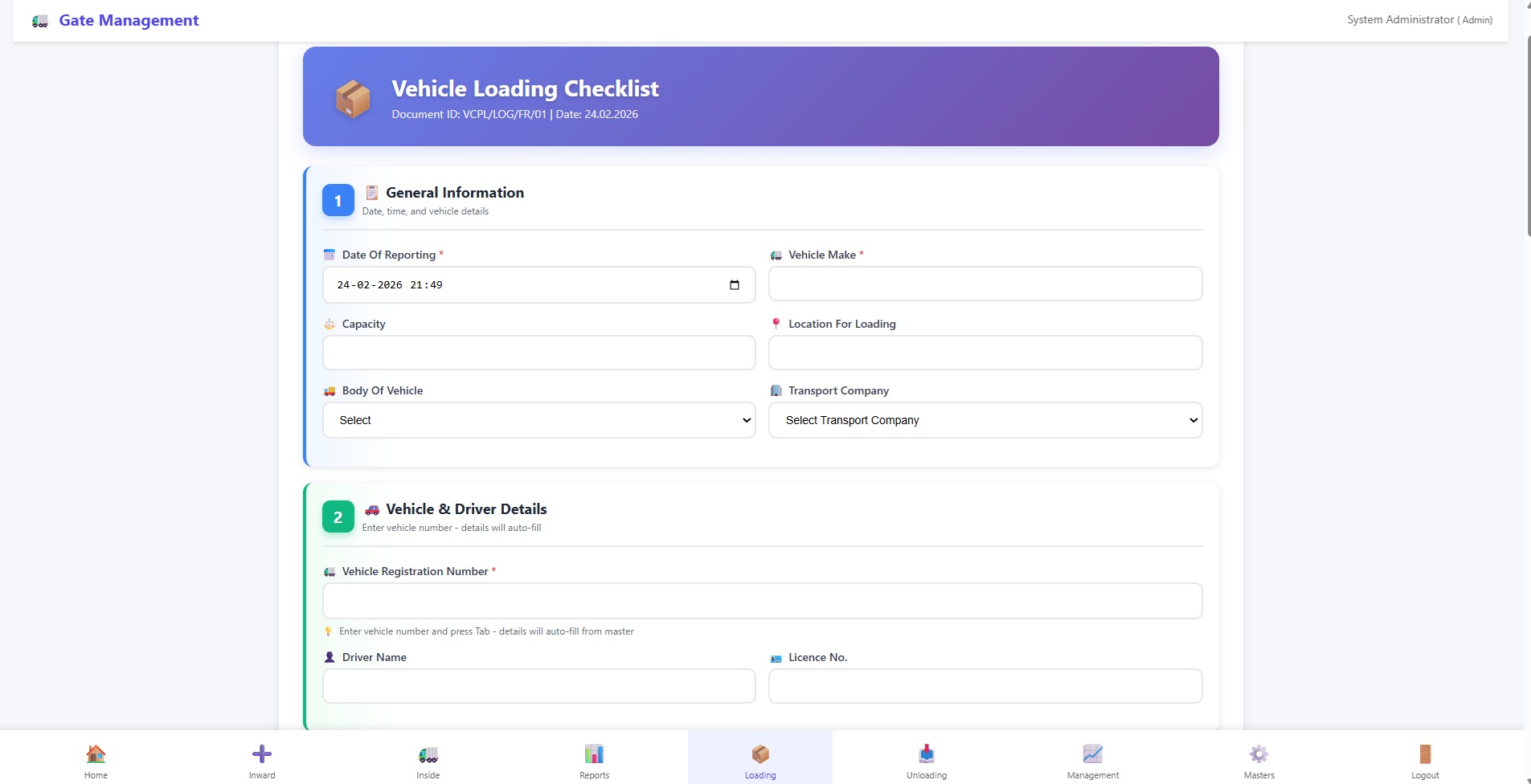Open calendar picker in Date Of Reporting
This screenshot has width=1531, height=784.
click(734, 285)
